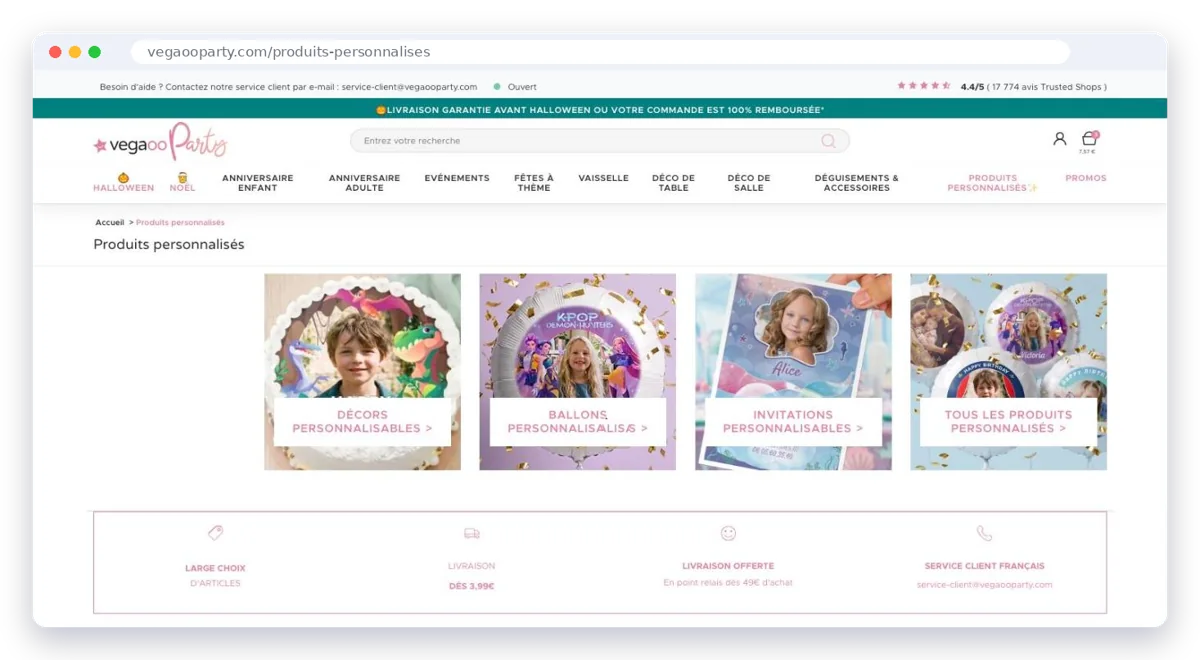
Task: Open Anniversaire Adulte menu
Action: 364,183
